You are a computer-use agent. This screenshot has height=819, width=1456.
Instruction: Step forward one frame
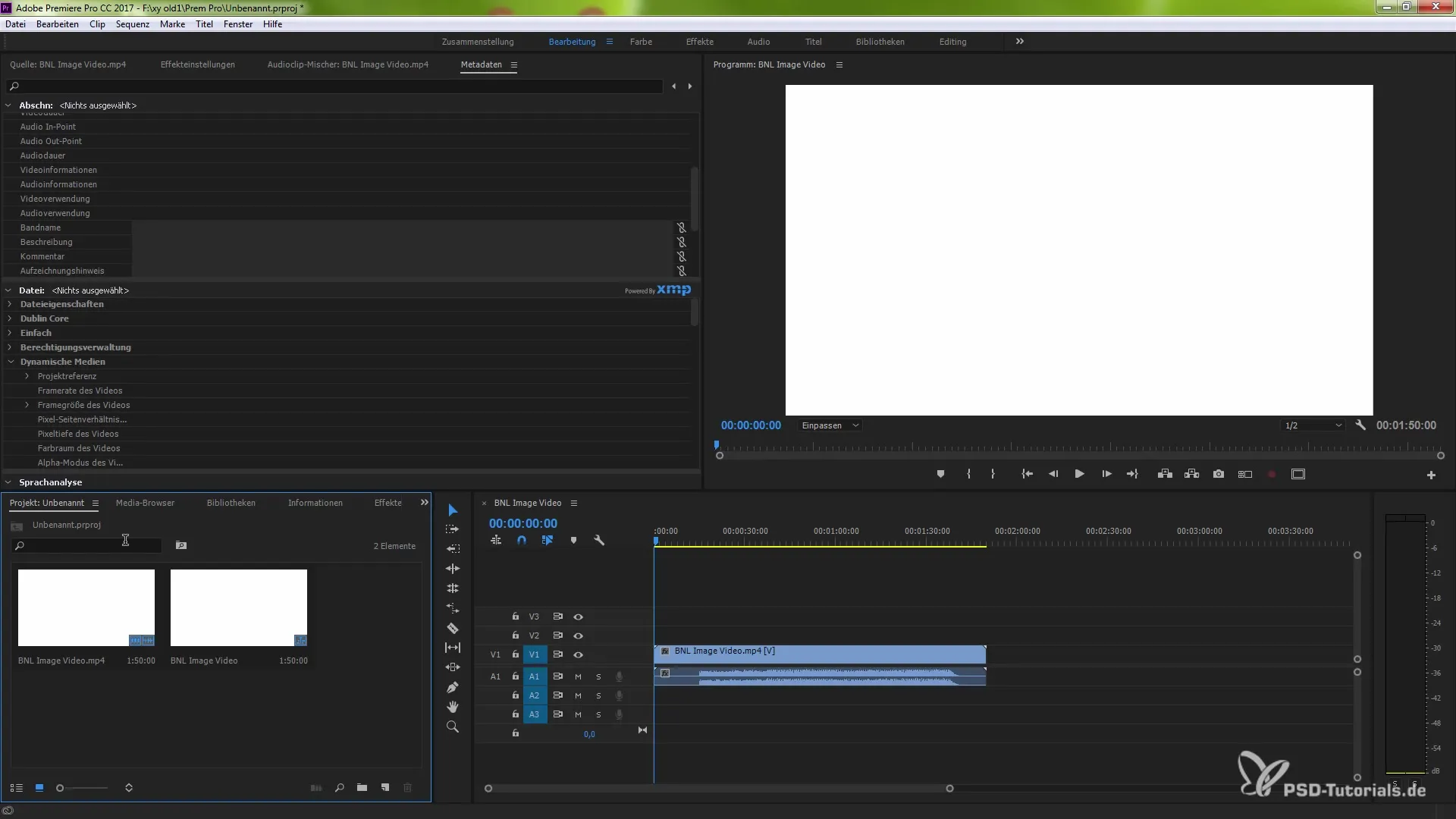click(1106, 474)
